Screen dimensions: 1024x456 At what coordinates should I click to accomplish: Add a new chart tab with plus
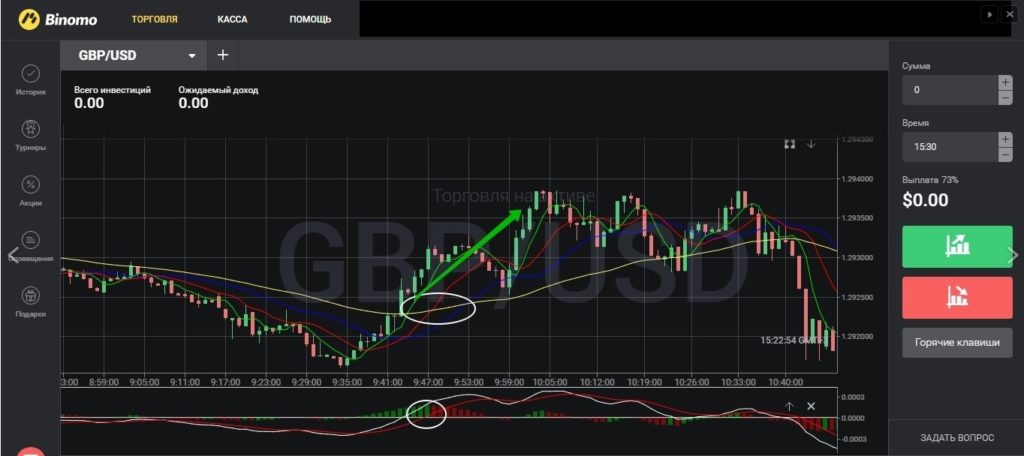tap(223, 55)
